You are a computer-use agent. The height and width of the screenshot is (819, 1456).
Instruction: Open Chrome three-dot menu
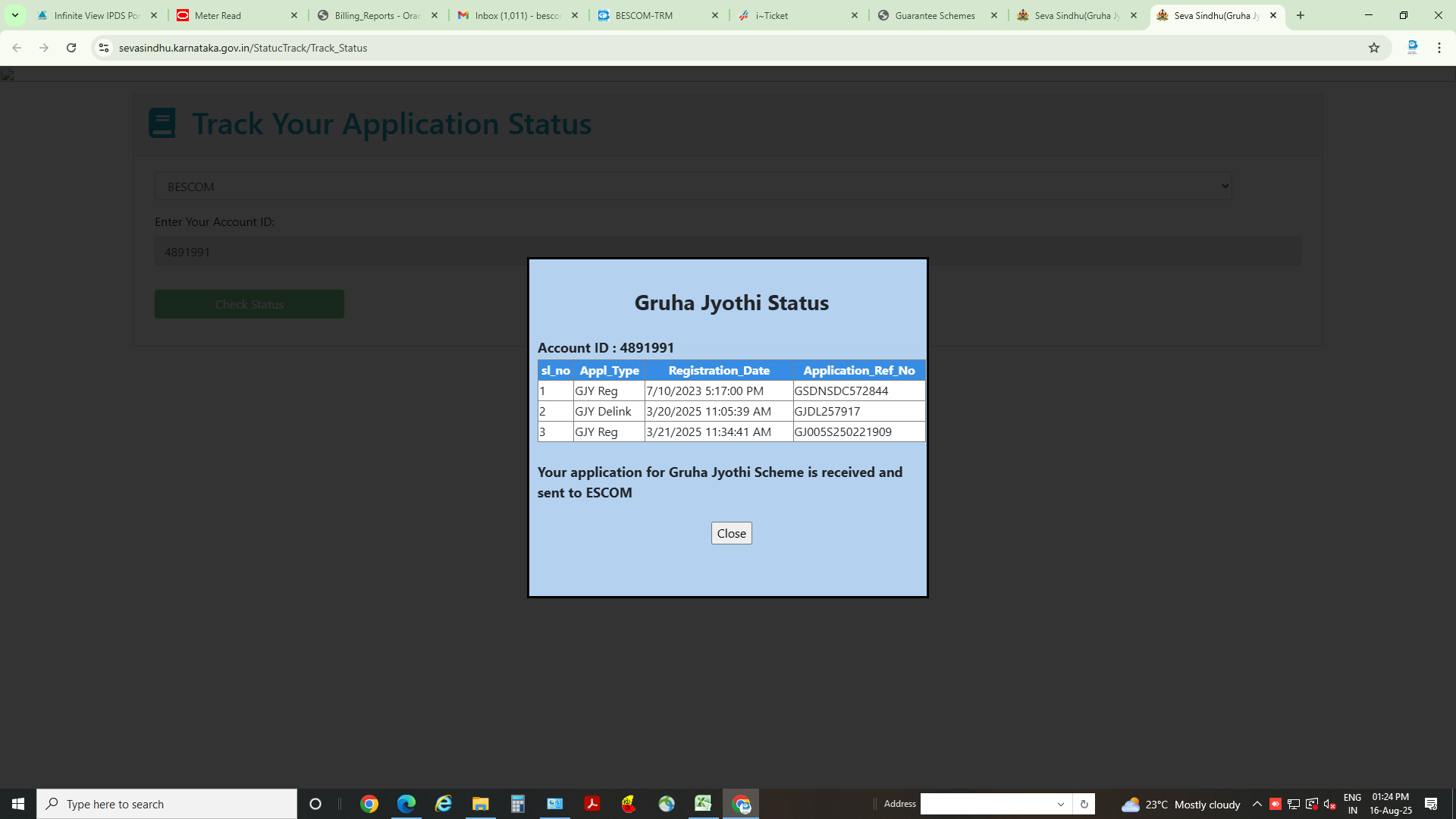1439,48
